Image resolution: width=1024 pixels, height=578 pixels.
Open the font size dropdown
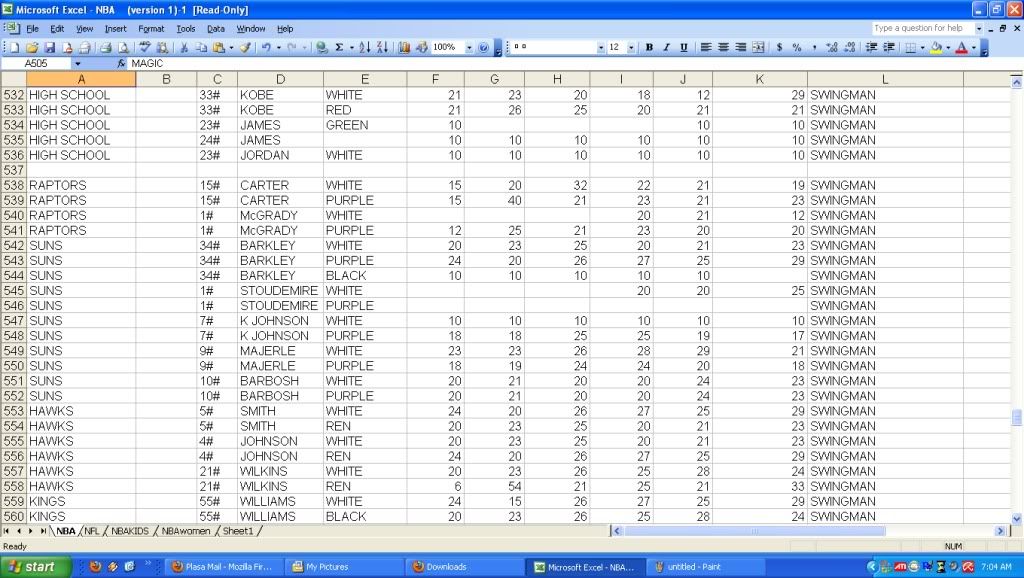(x=631, y=48)
